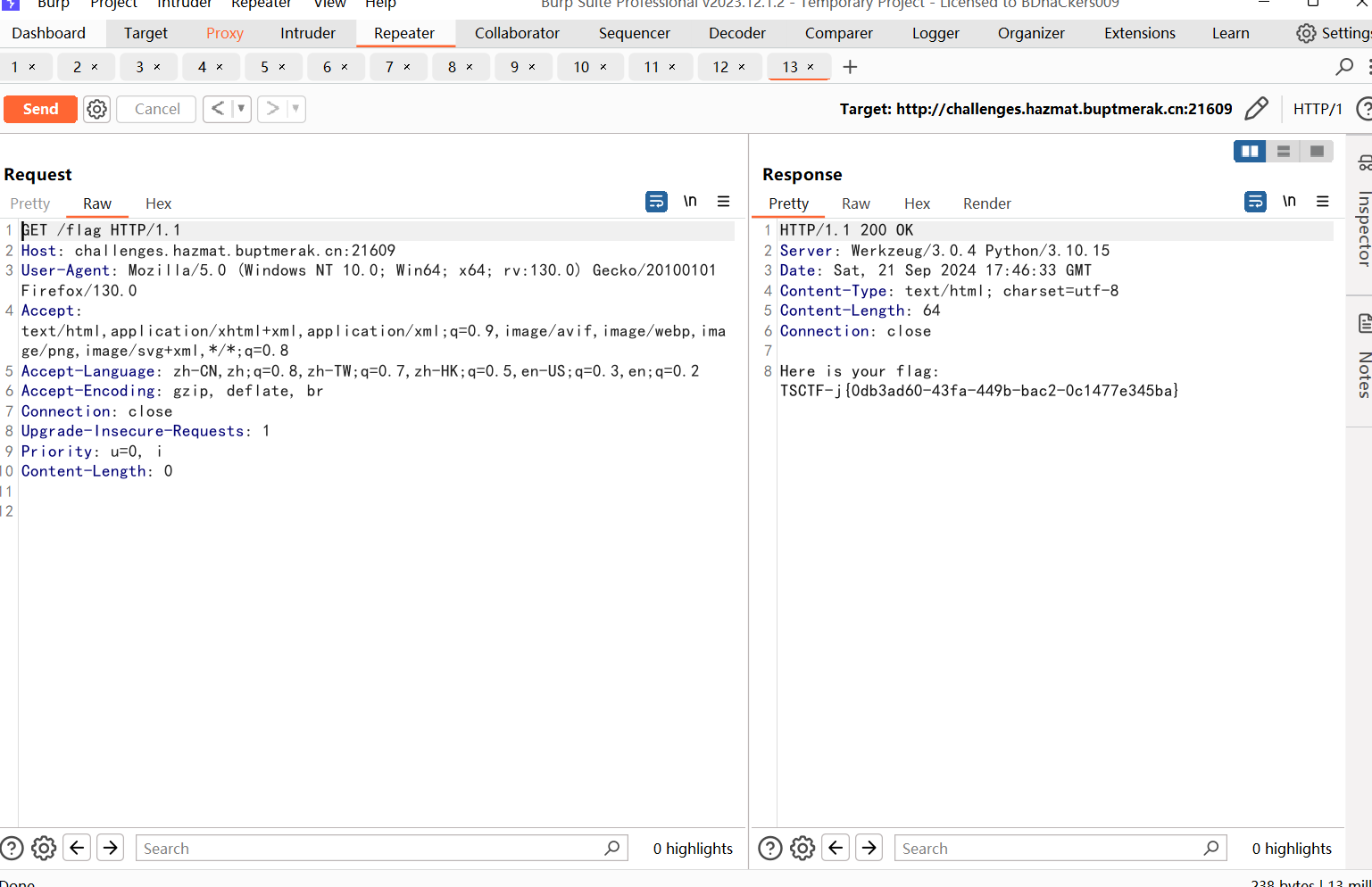Toggle request non-printable characters \n
1372x887 pixels.
pyautogui.click(x=690, y=202)
